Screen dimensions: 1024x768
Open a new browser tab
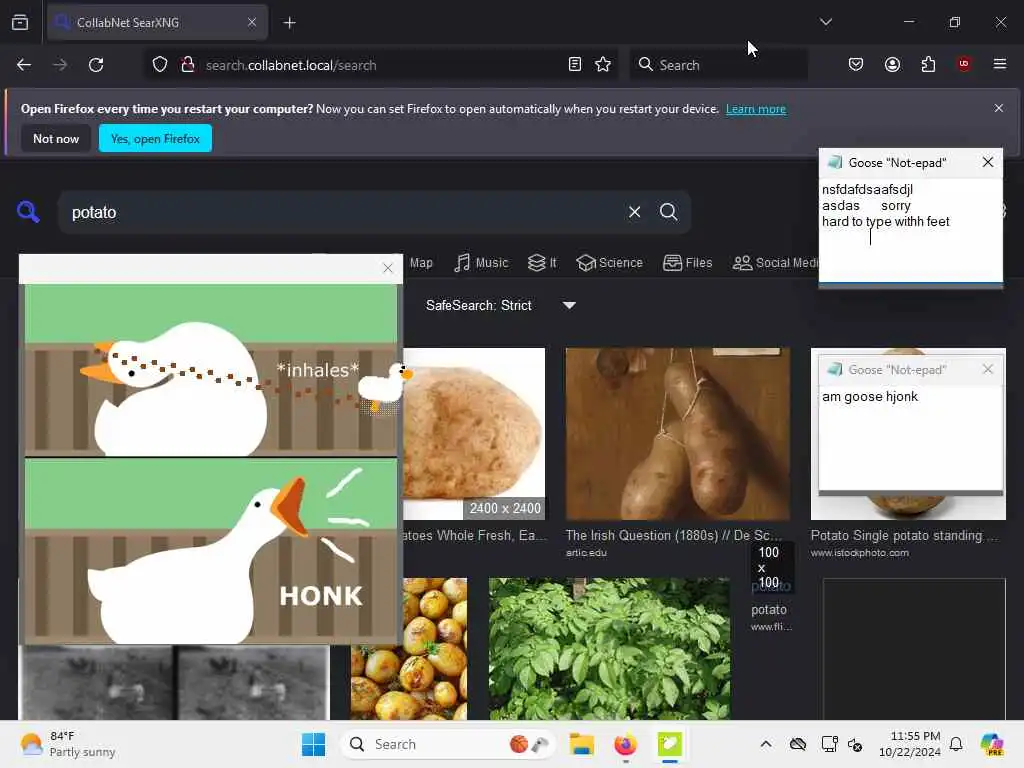pos(289,23)
